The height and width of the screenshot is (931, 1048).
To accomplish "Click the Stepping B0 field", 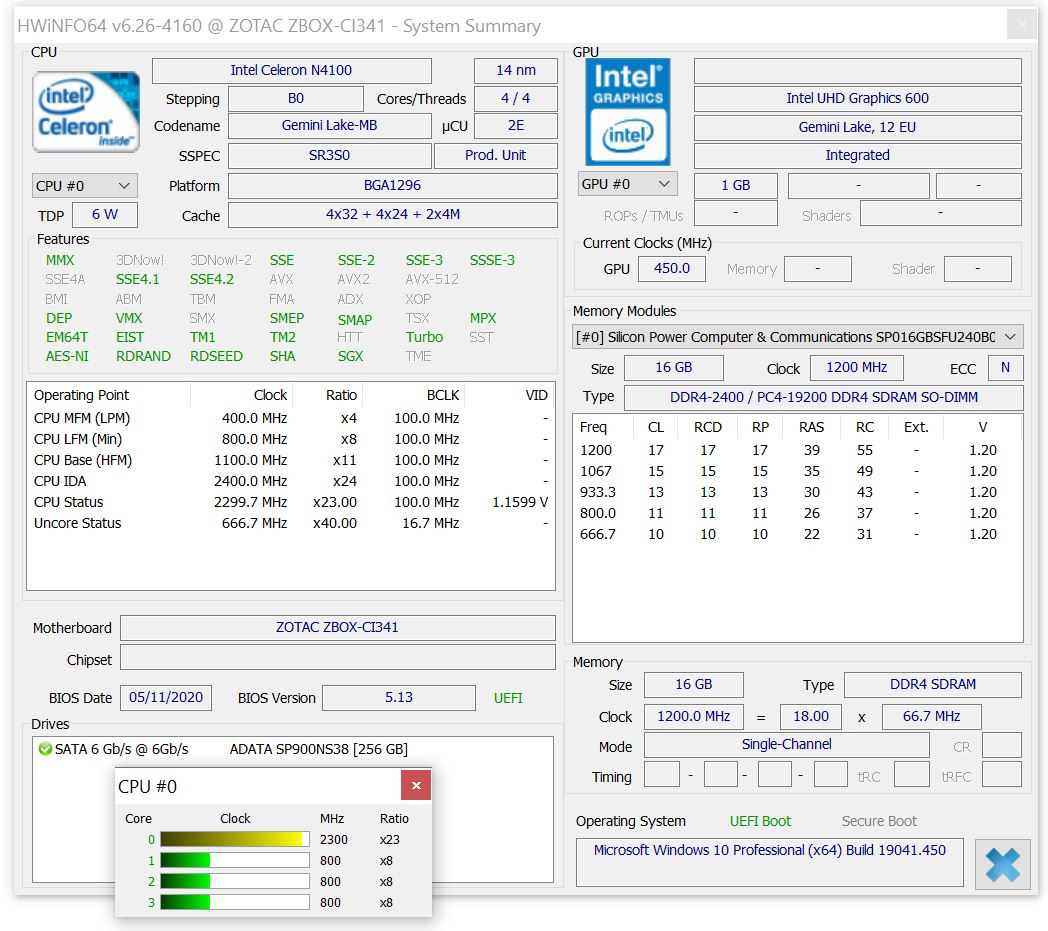I will 295,98.
